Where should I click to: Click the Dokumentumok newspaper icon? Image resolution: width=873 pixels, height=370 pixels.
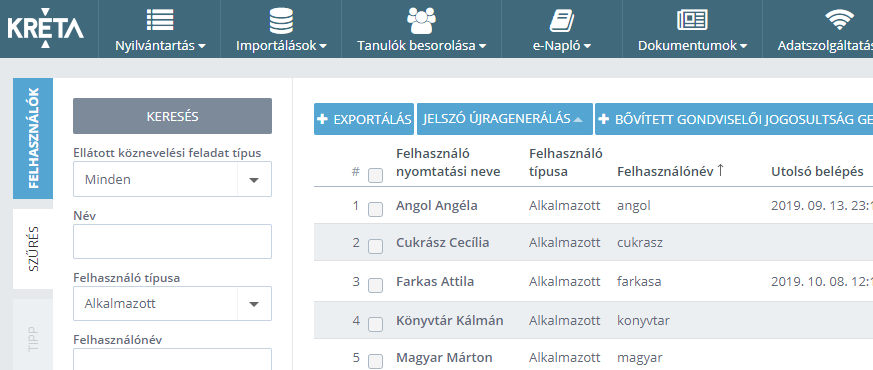[x=692, y=21]
